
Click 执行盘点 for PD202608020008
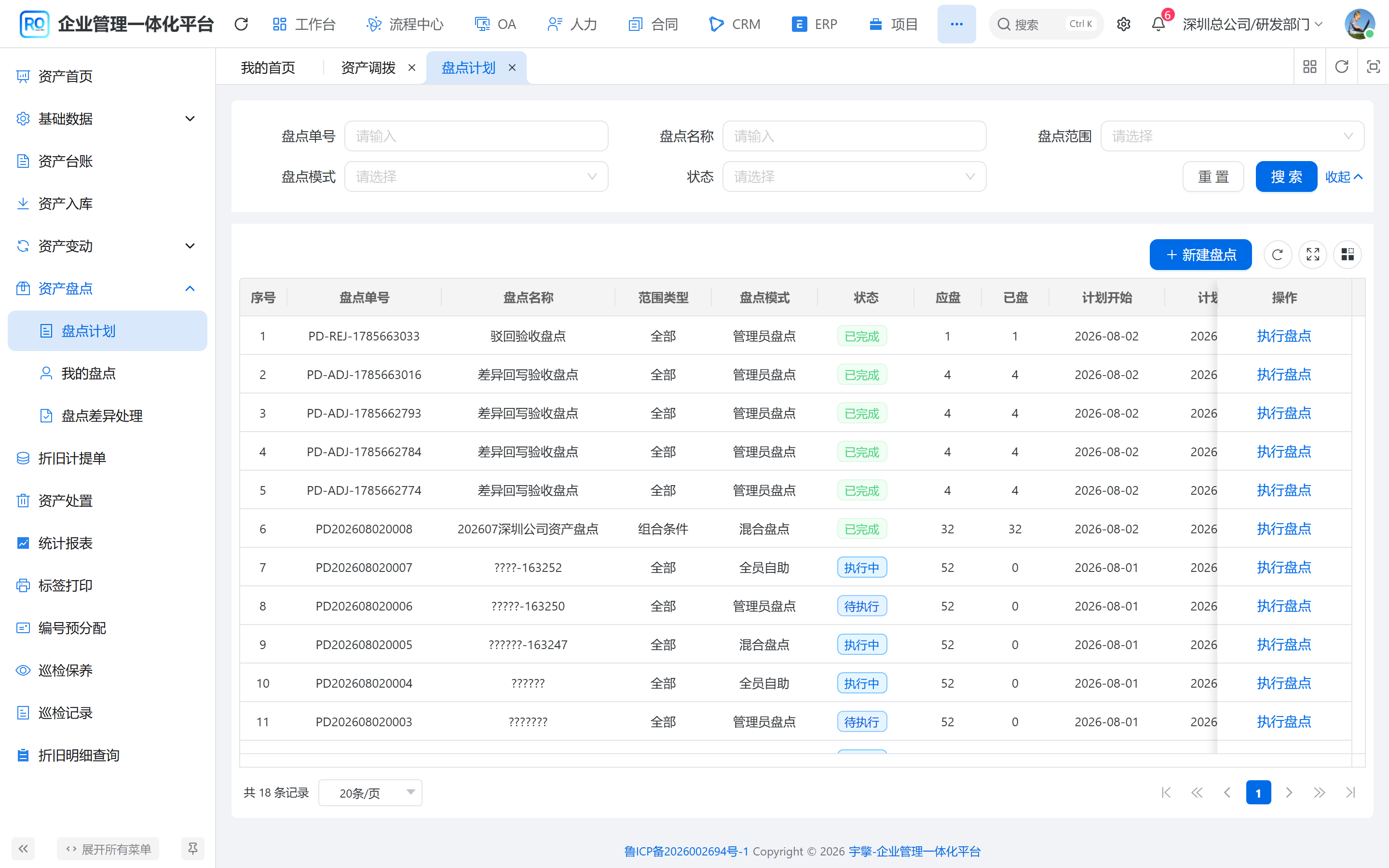point(1284,529)
